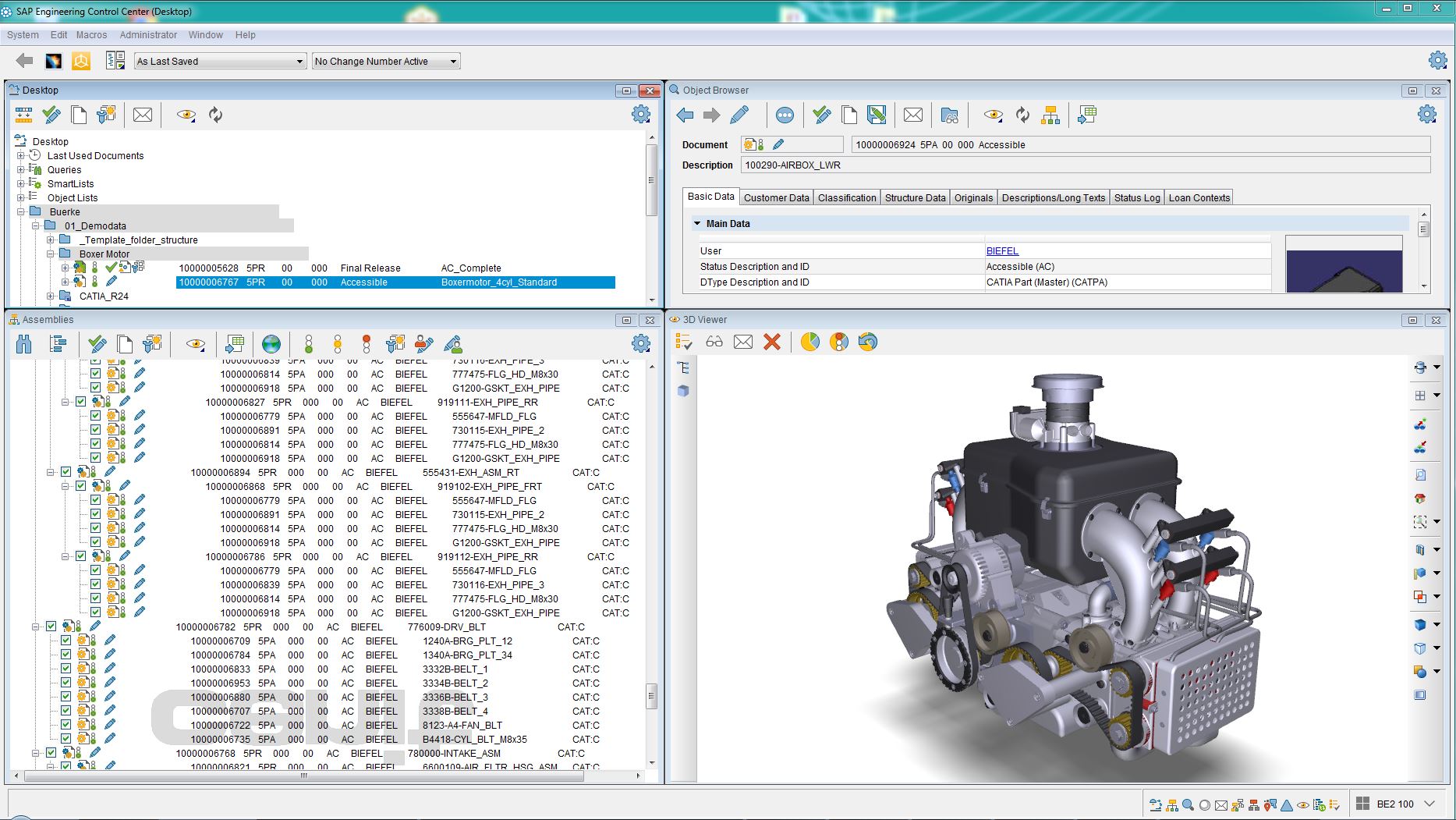The image size is (1456, 820).
Task: Click the green traffic light status icon
Action: 309,344
